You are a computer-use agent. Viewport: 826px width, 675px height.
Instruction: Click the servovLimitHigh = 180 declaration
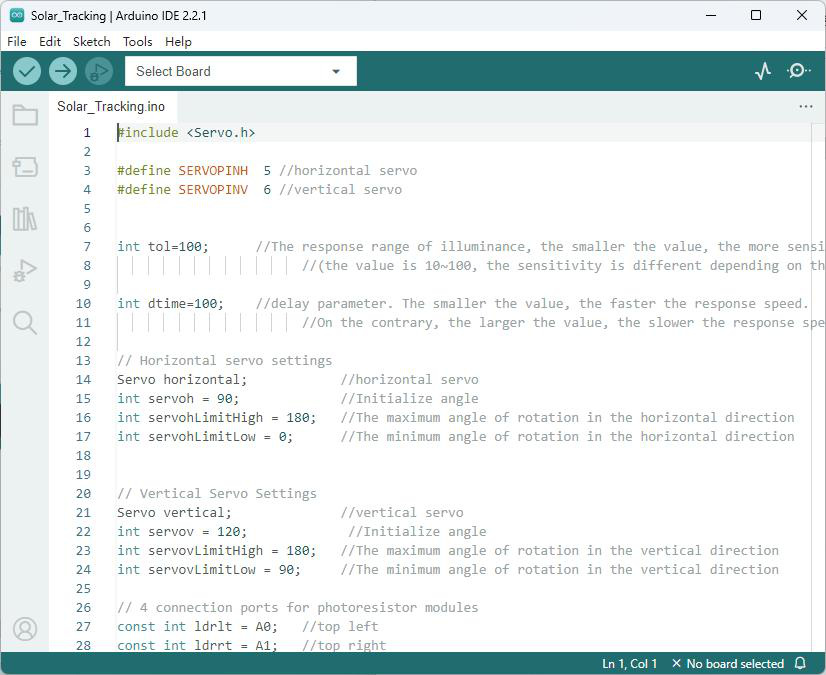point(217,550)
